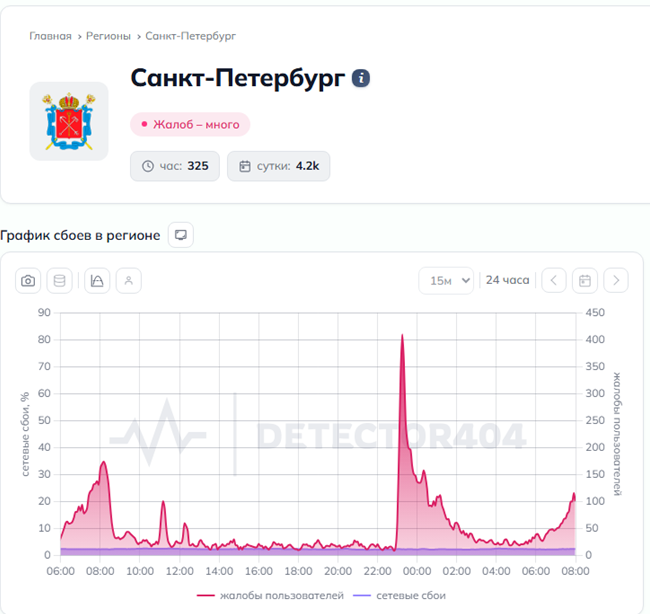Screen dimensions: 650x614
Task: Click the camera screenshot icon above the chart
Action: tap(29, 281)
